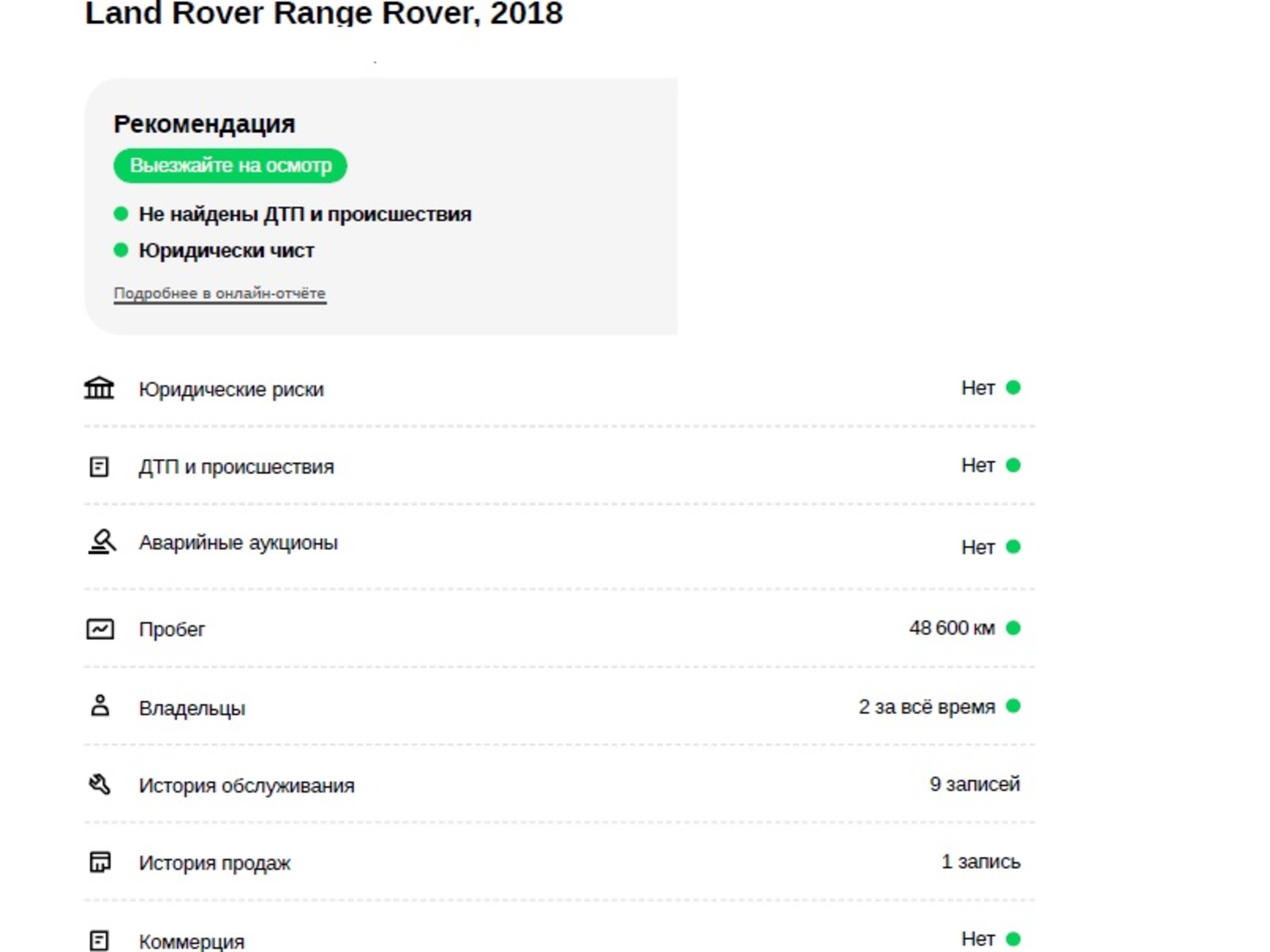Click green status dot in Владельцы row
Image resolution: width=1270 pixels, height=952 pixels.
[1013, 706]
